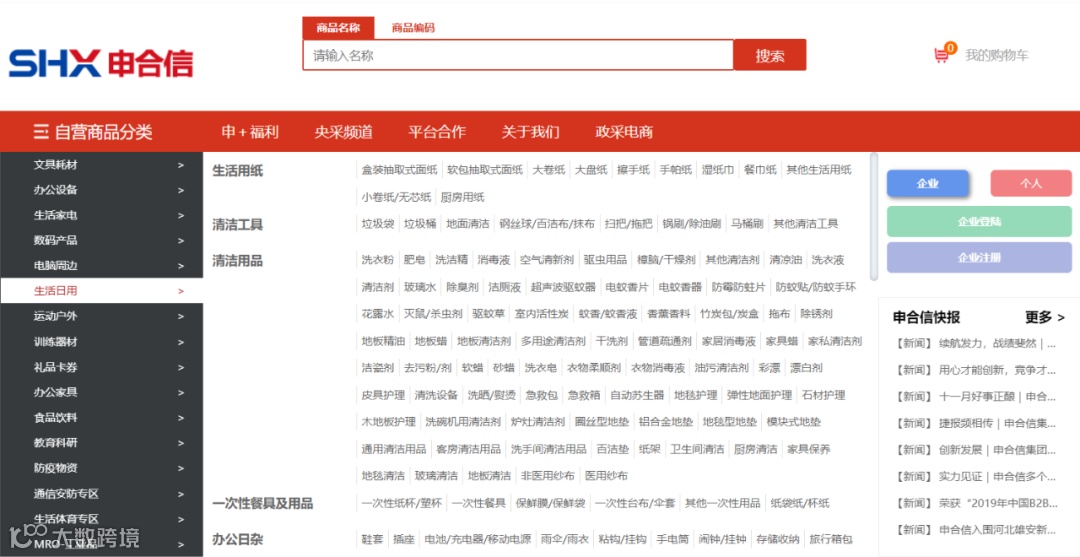Select the 商品名称 search tab
Screen dimensions: 1080x557
(x=338, y=28)
